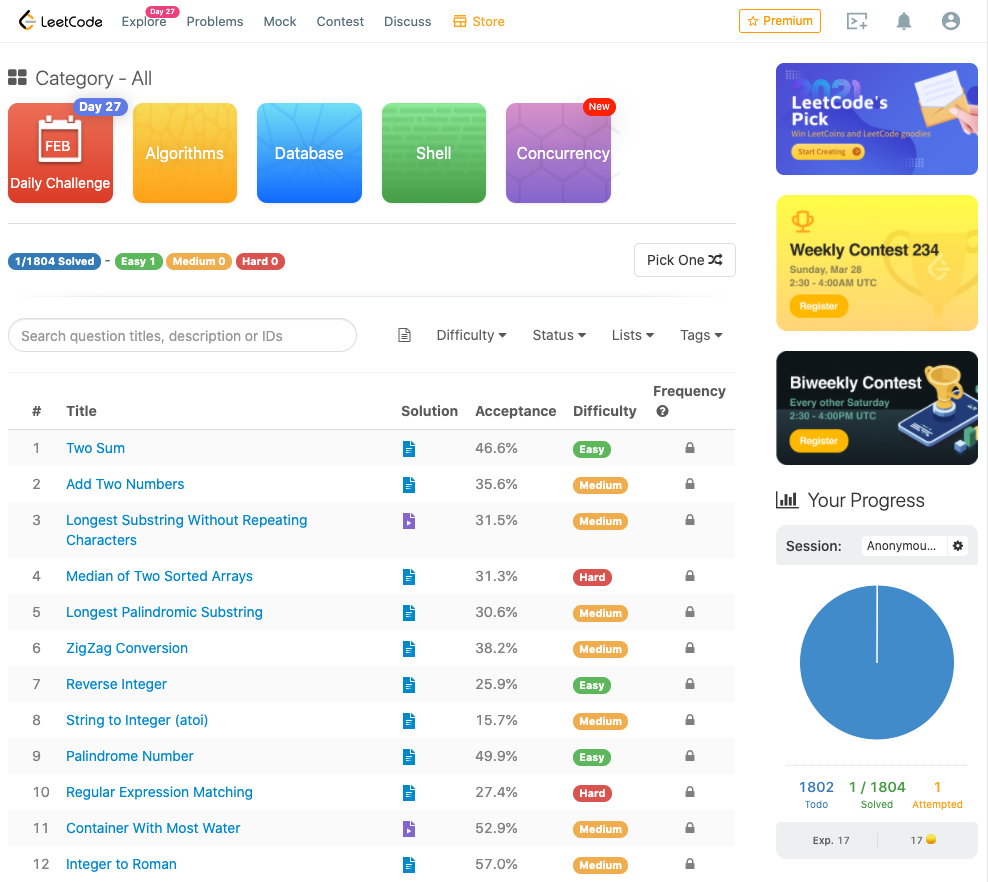988x882 pixels.
Task: Open the Reverse Integer problem link
Action: click(x=117, y=684)
